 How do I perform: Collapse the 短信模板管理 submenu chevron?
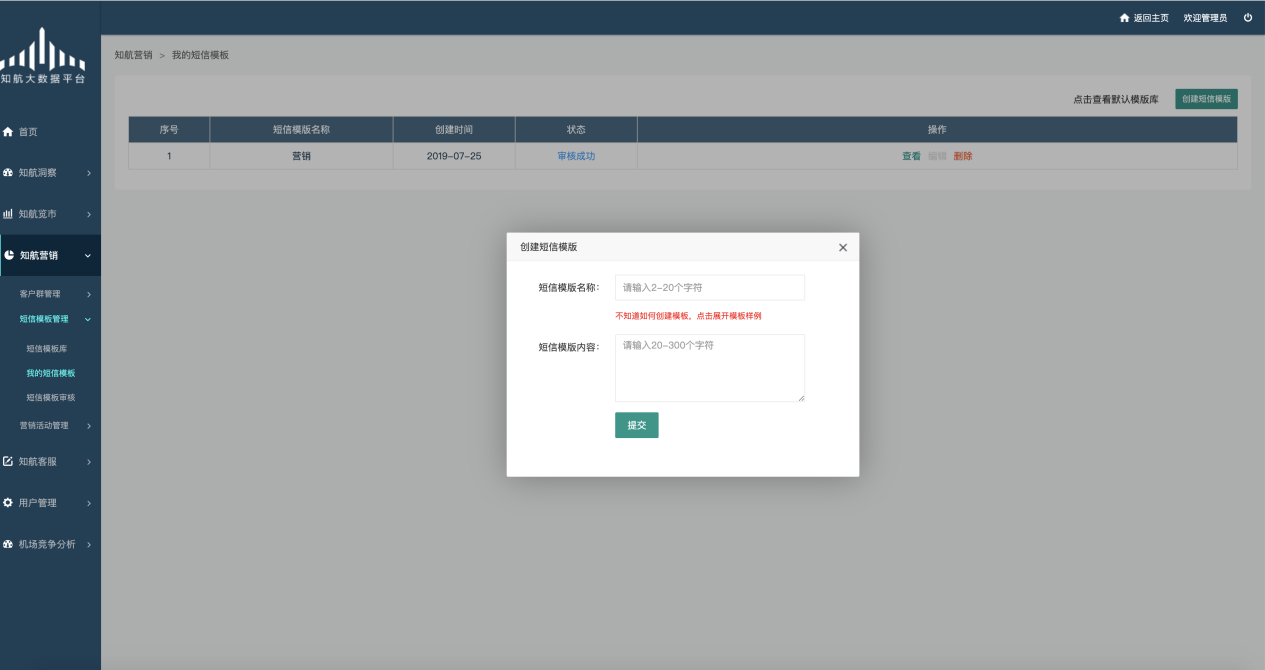pyautogui.click(x=88, y=319)
